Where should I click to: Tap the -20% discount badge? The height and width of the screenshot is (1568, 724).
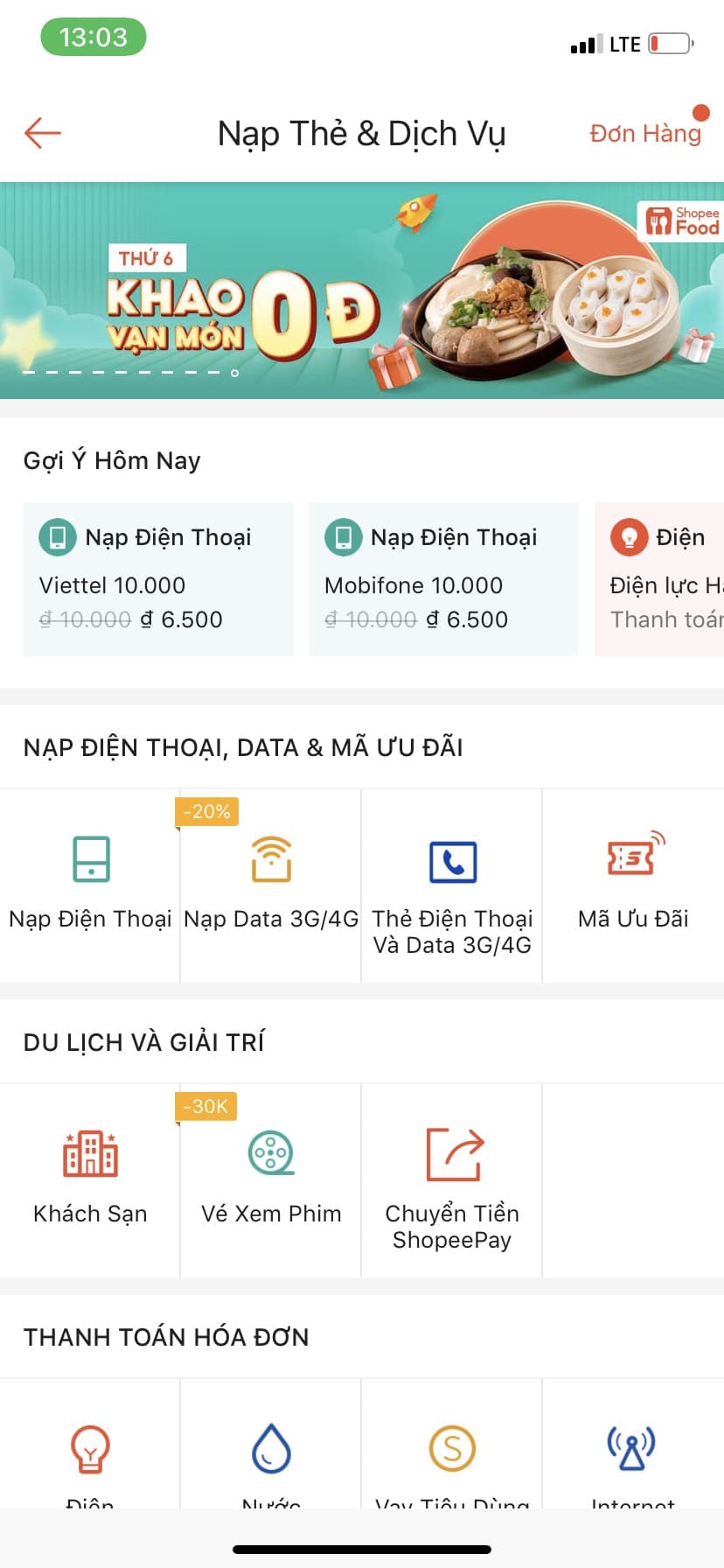(207, 812)
